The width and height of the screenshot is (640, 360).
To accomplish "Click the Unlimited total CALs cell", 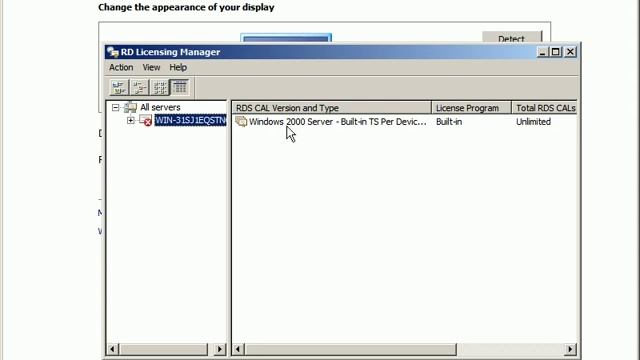I will [x=533, y=122].
